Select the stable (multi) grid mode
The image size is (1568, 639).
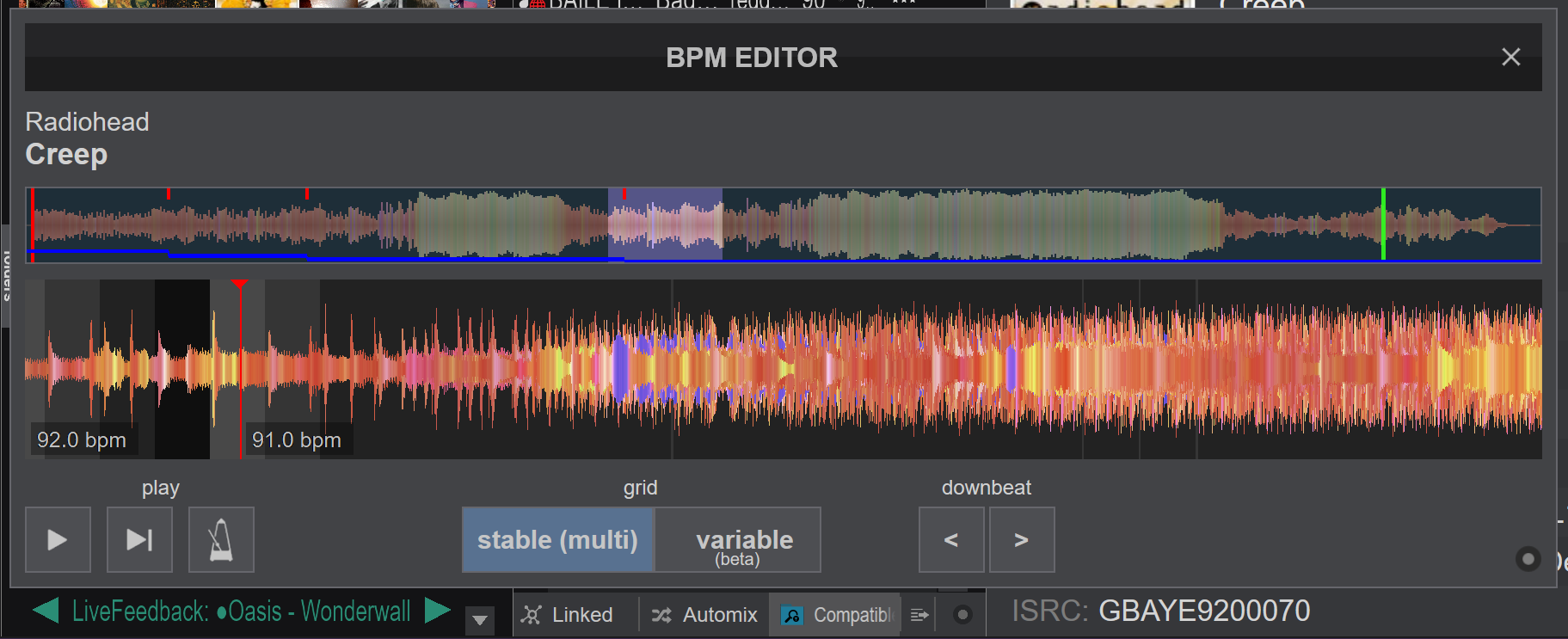557,539
